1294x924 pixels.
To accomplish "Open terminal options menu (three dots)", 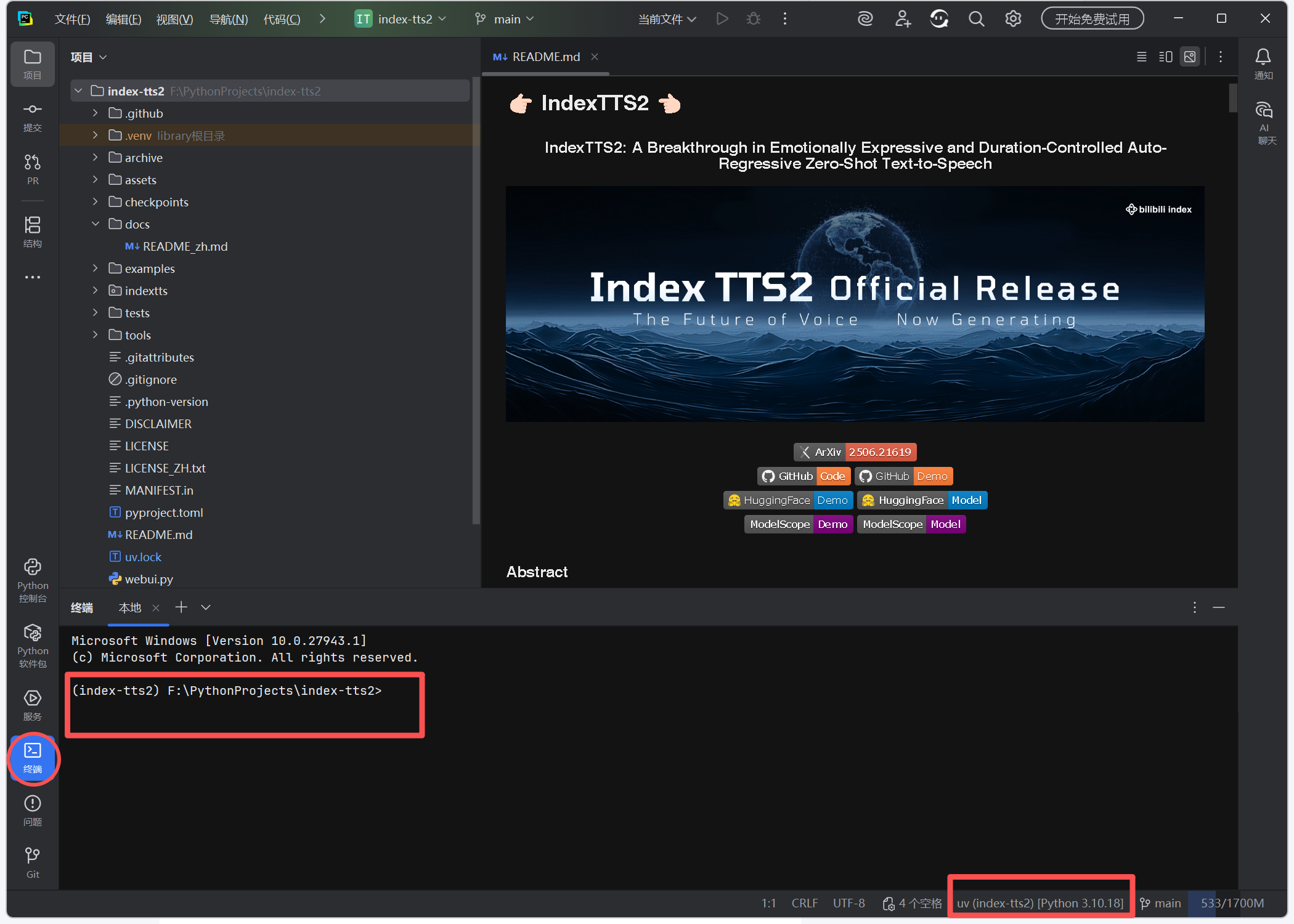I will click(x=1194, y=607).
